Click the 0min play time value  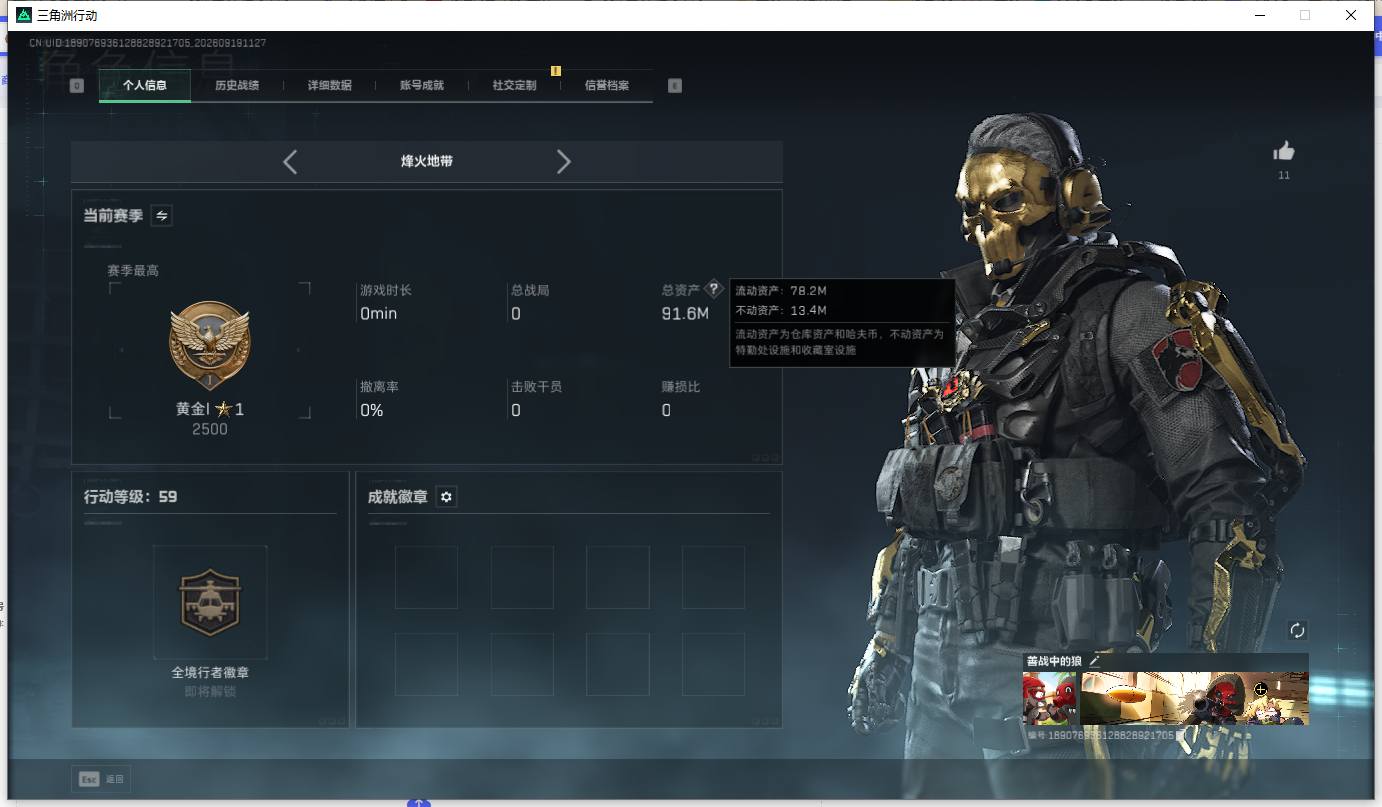[x=379, y=314]
